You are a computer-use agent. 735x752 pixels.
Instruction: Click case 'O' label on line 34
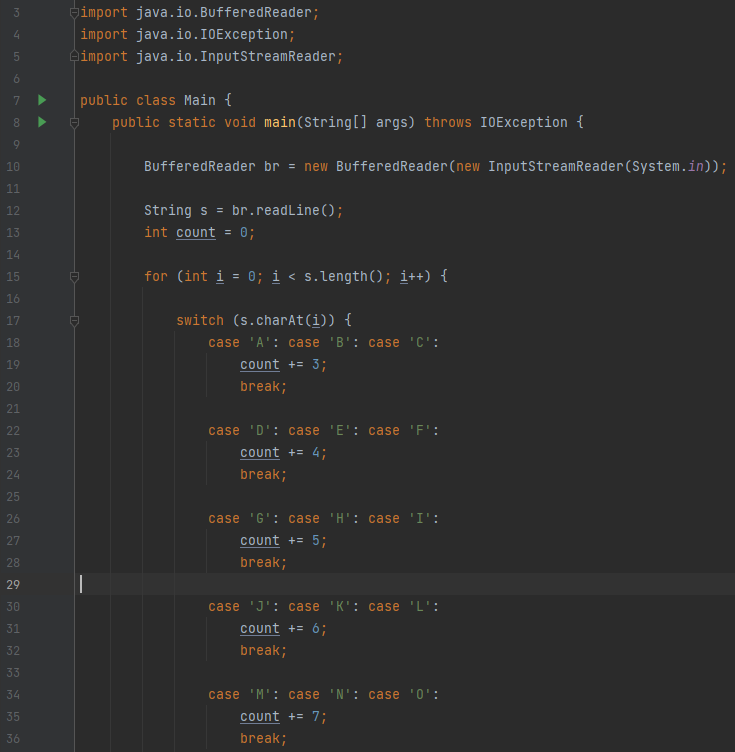[x=403, y=694]
